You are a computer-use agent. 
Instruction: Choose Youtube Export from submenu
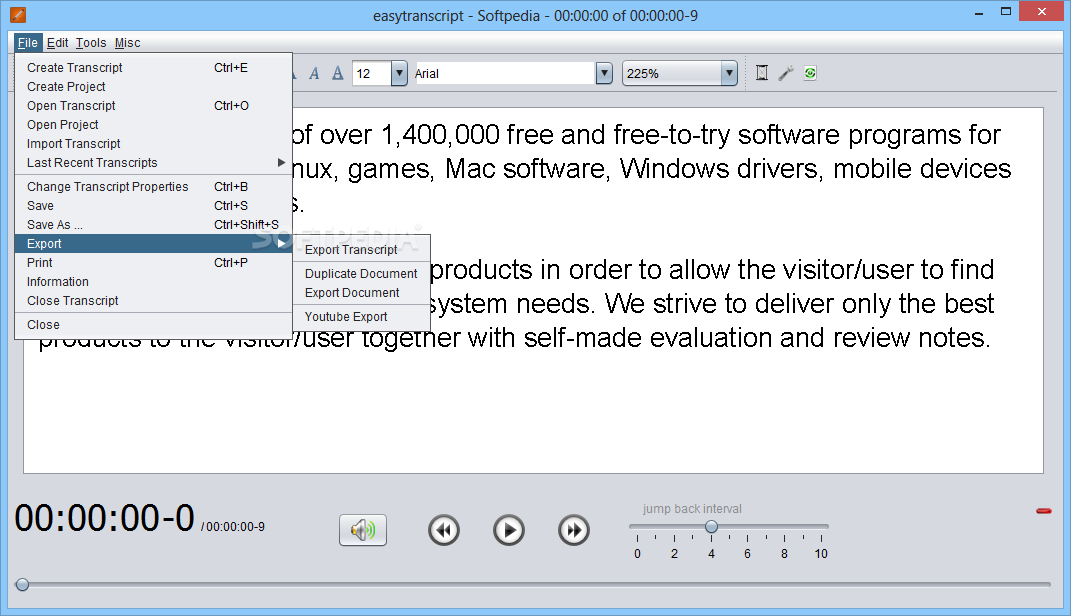(361, 317)
